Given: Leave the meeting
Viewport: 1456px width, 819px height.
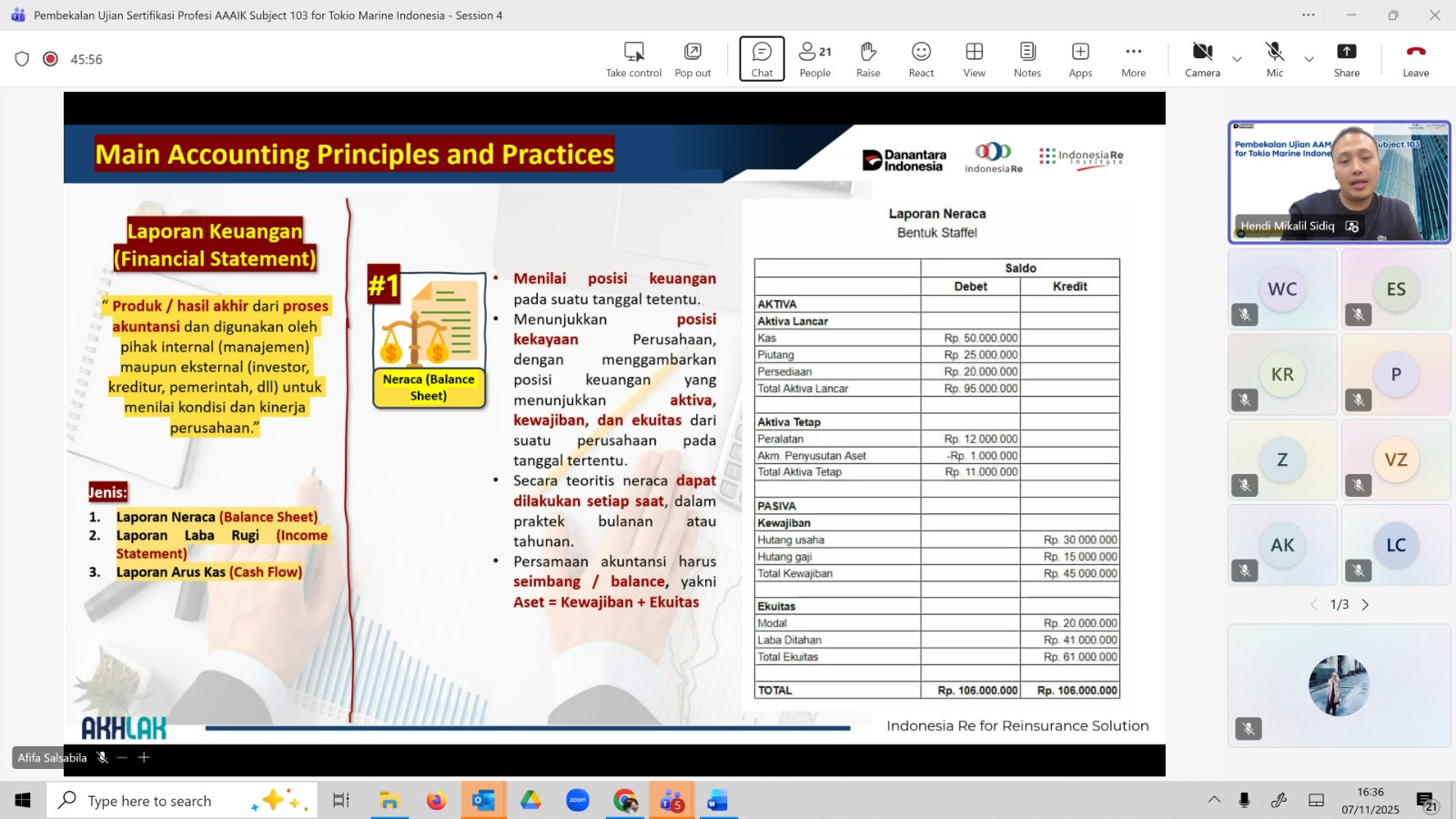Looking at the screenshot, I should [x=1415, y=59].
